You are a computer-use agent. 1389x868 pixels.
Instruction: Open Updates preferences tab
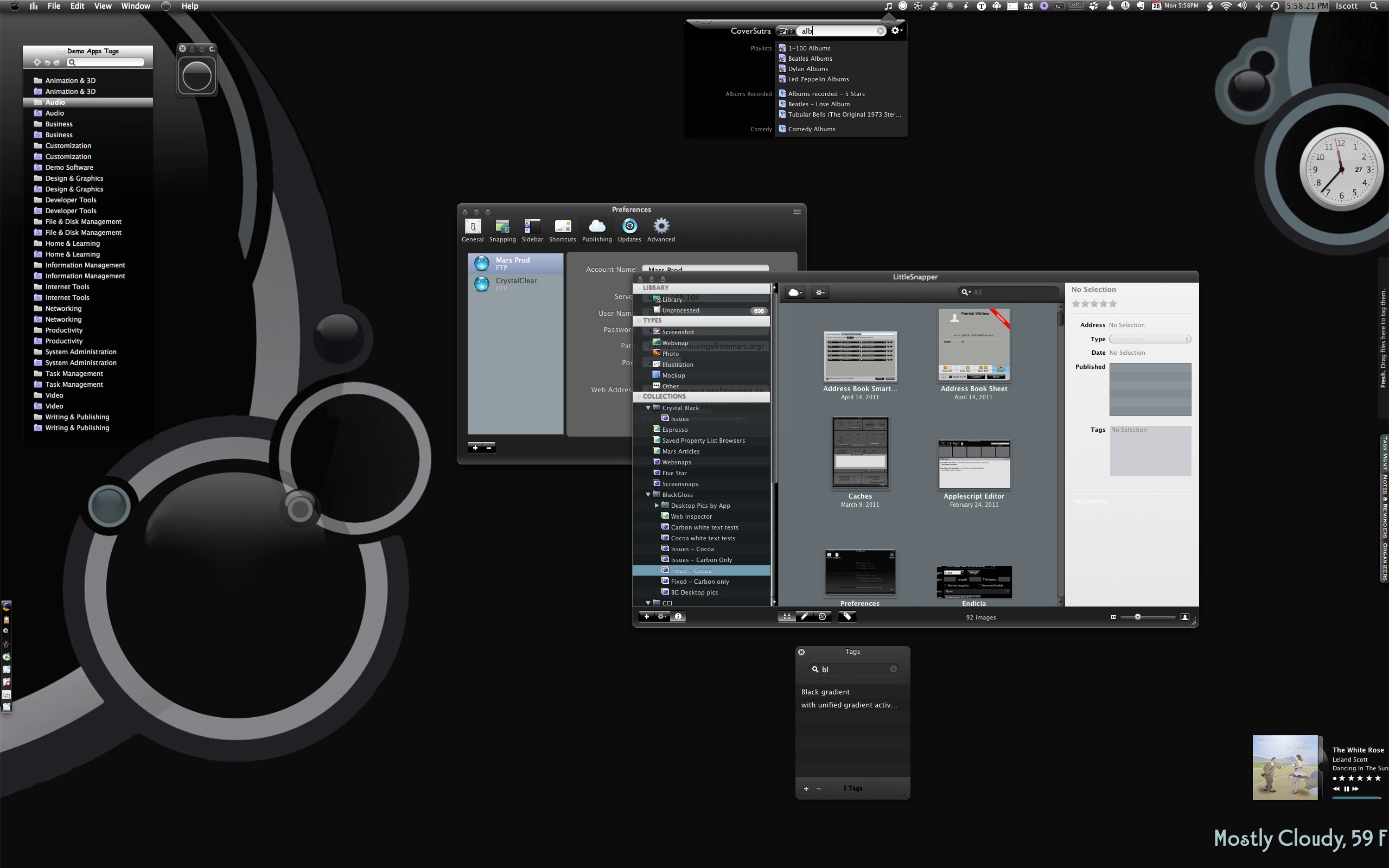(x=629, y=230)
